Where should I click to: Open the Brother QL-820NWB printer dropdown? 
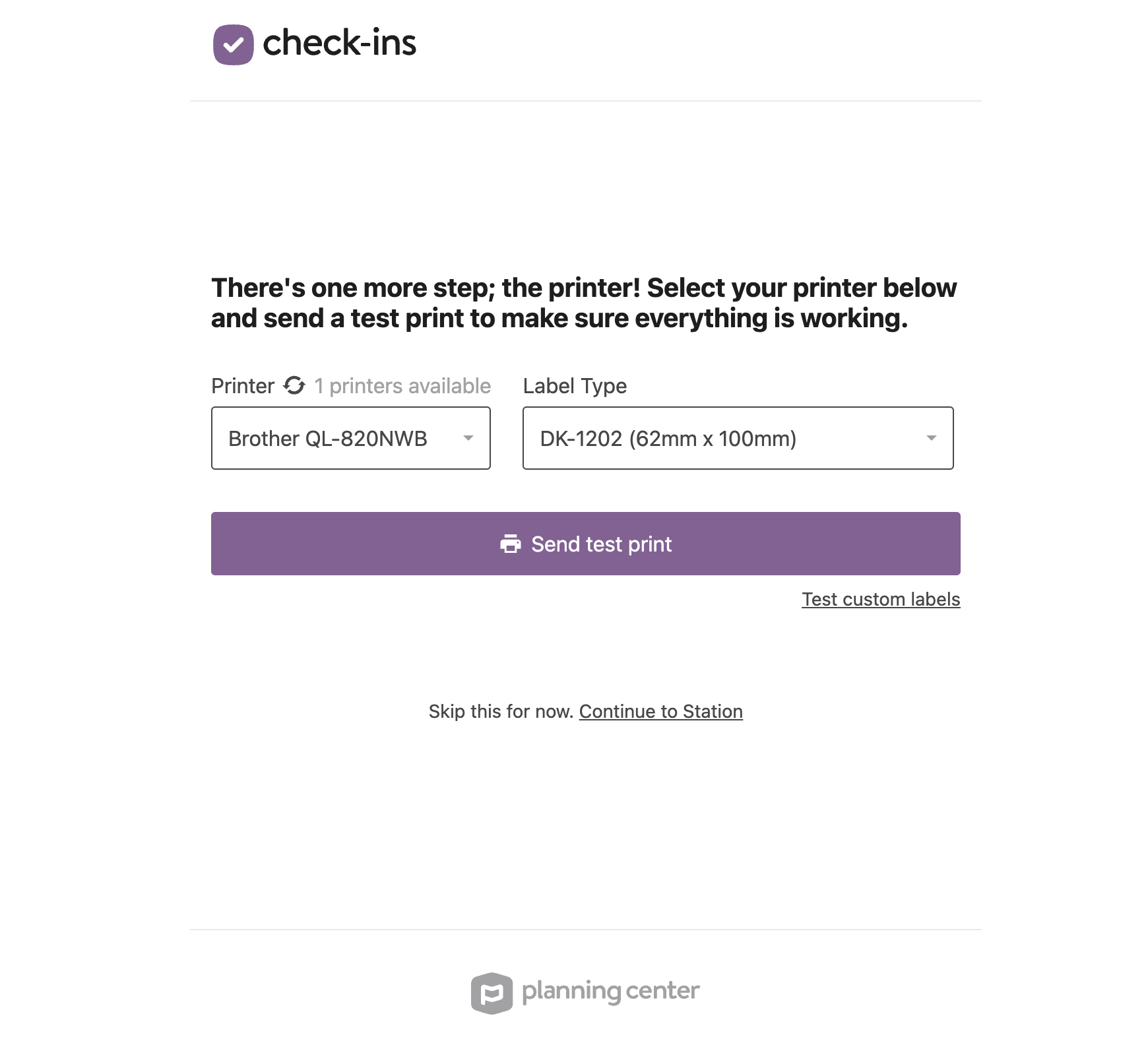coord(350,438)
